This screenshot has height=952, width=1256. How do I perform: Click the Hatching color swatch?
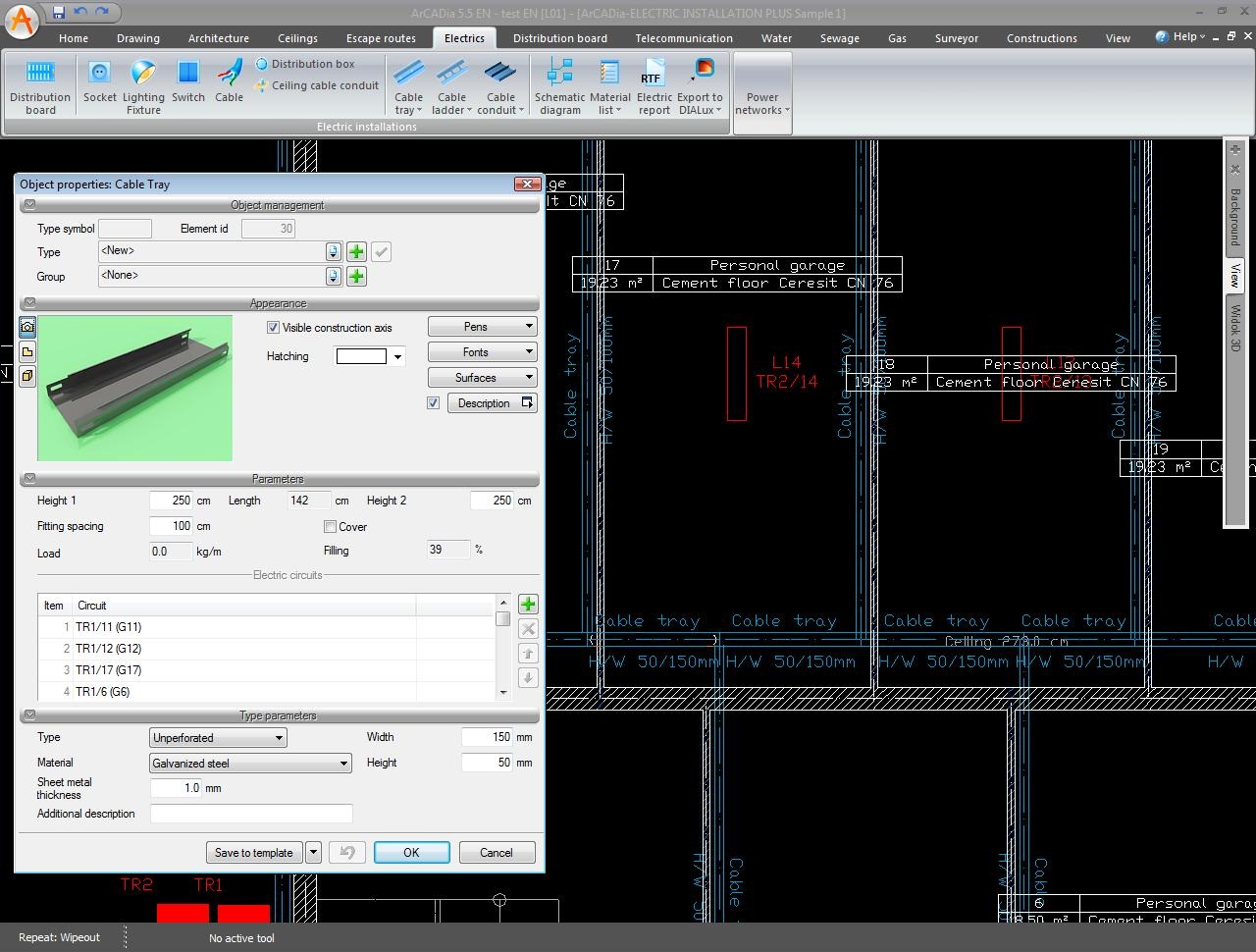coord(361,356)
